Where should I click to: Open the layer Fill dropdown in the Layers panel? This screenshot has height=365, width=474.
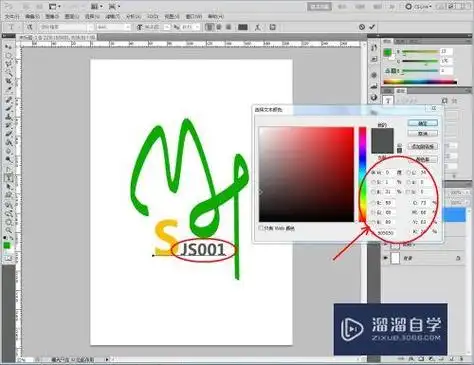pos(468,202)
